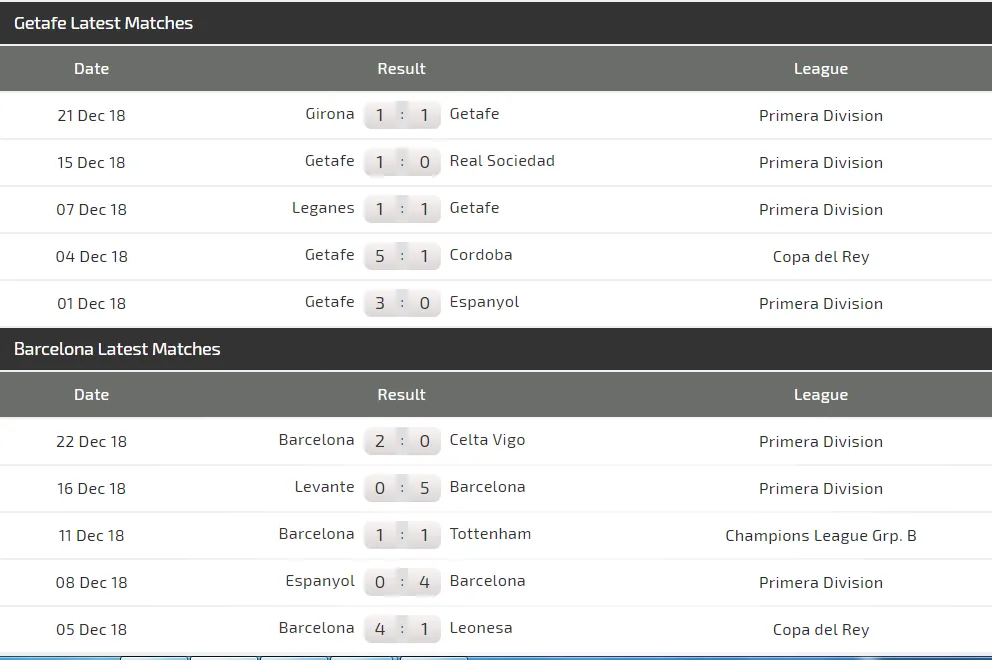Click the Real Sociedad team name
Viewport: 992px width, 660px height.
(502, 161)
